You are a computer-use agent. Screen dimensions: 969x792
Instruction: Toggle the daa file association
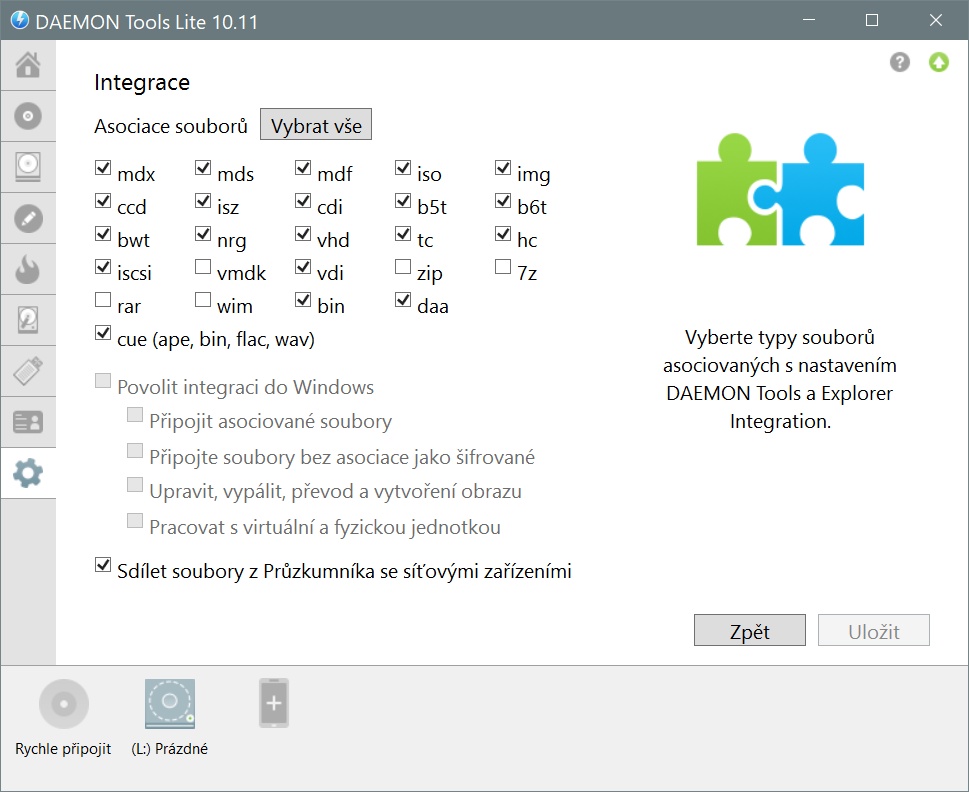[x=403, y=300]
